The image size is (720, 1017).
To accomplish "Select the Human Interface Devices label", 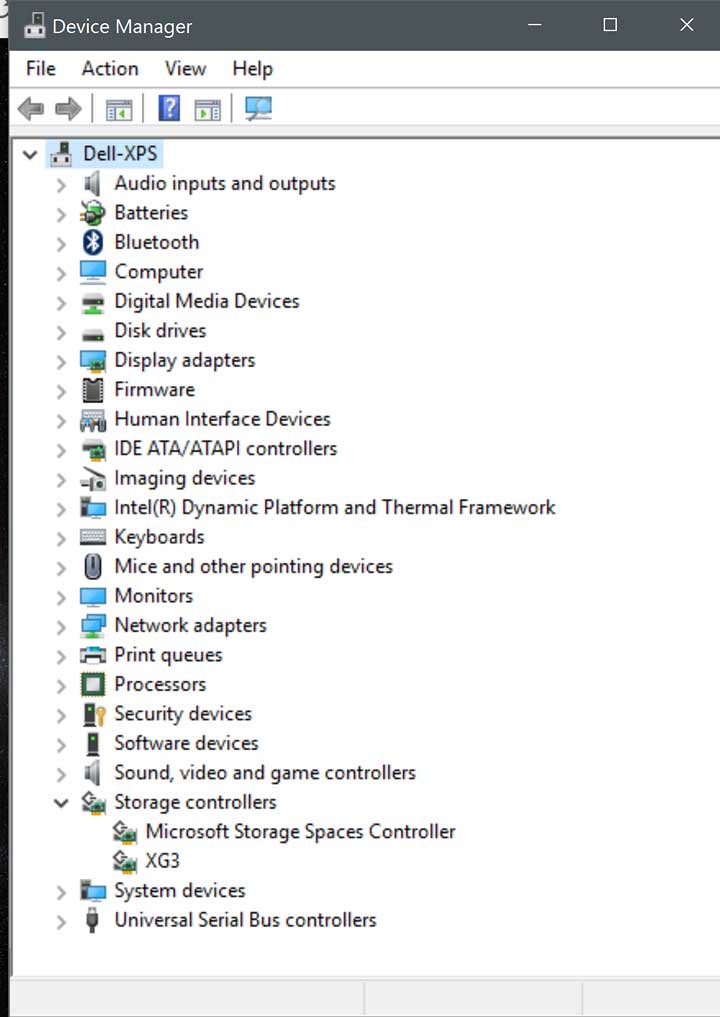I will pos(222,419).
